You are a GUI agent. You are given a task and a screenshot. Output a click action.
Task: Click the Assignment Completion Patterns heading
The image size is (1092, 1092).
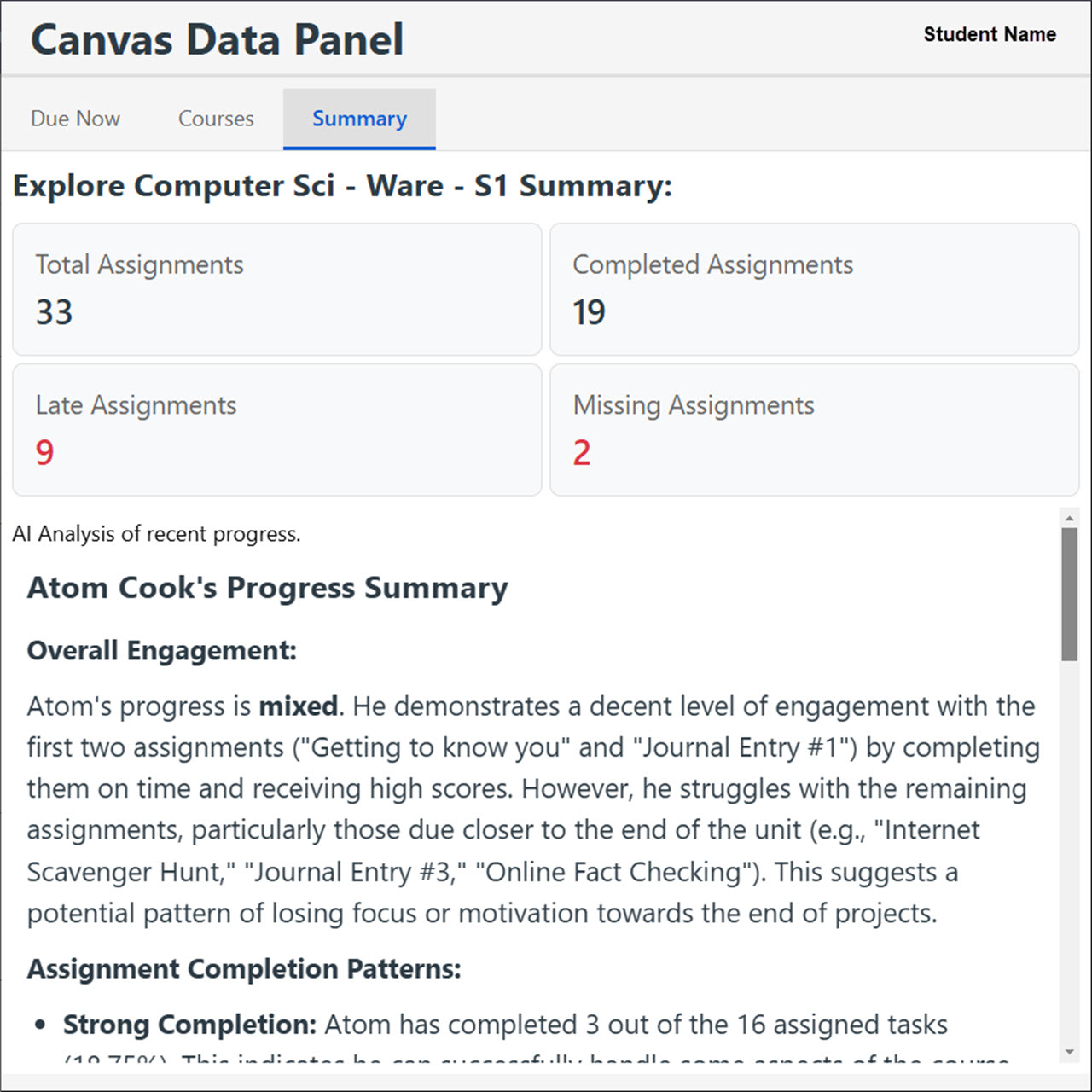(244, 969)
